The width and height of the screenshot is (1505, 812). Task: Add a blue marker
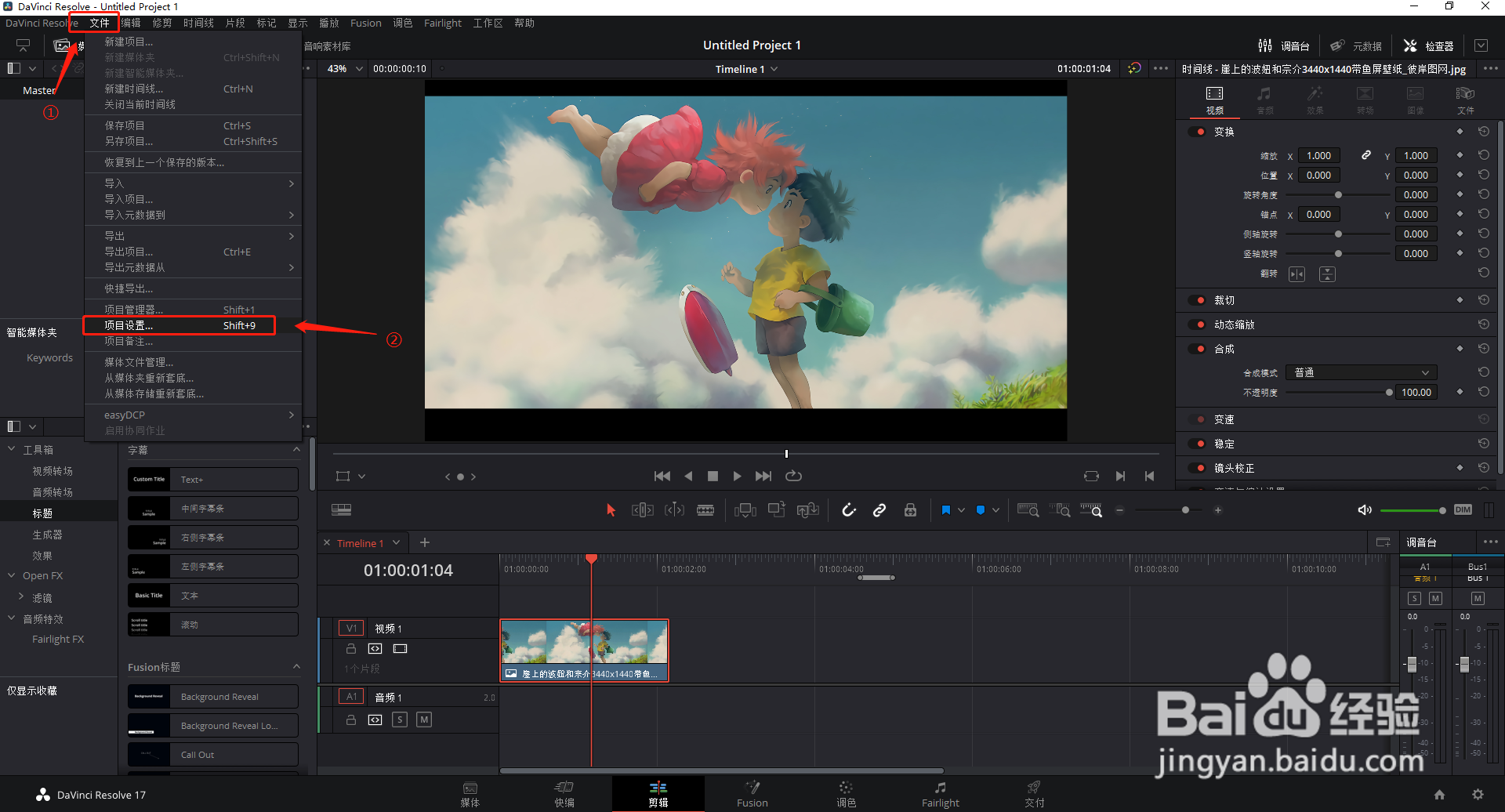tap(981, 510)
